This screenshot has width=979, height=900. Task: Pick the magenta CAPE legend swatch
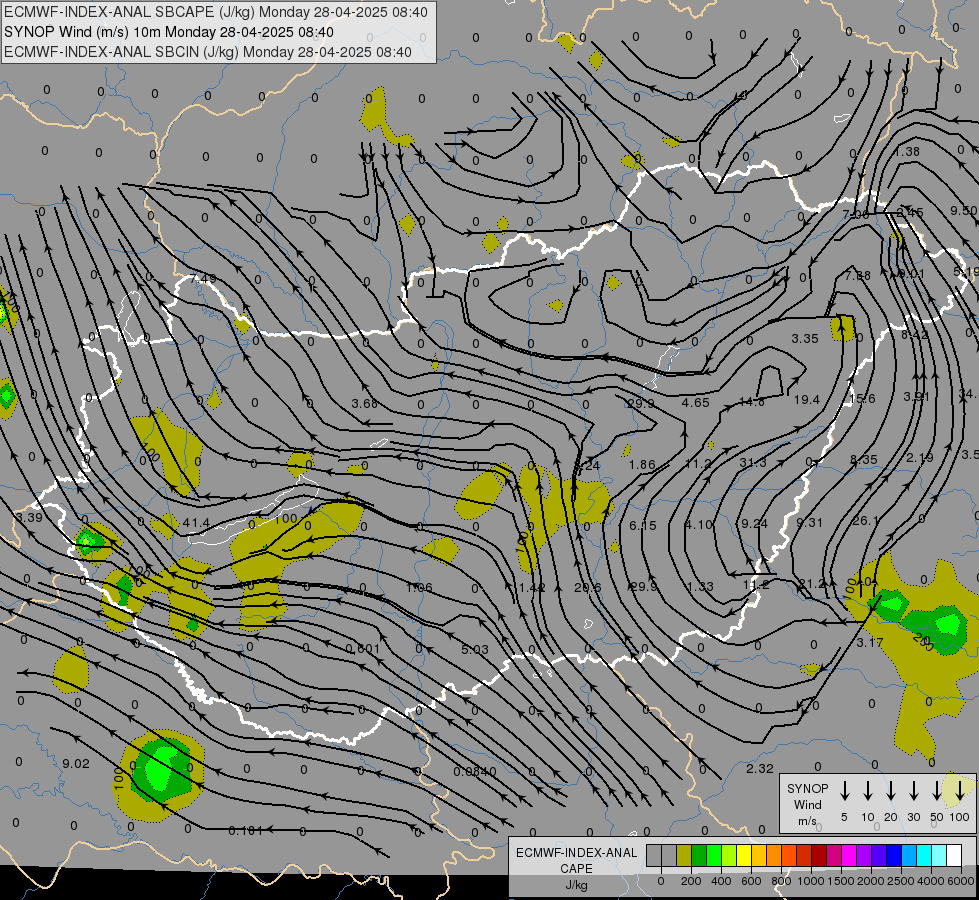tap(849, 855)
